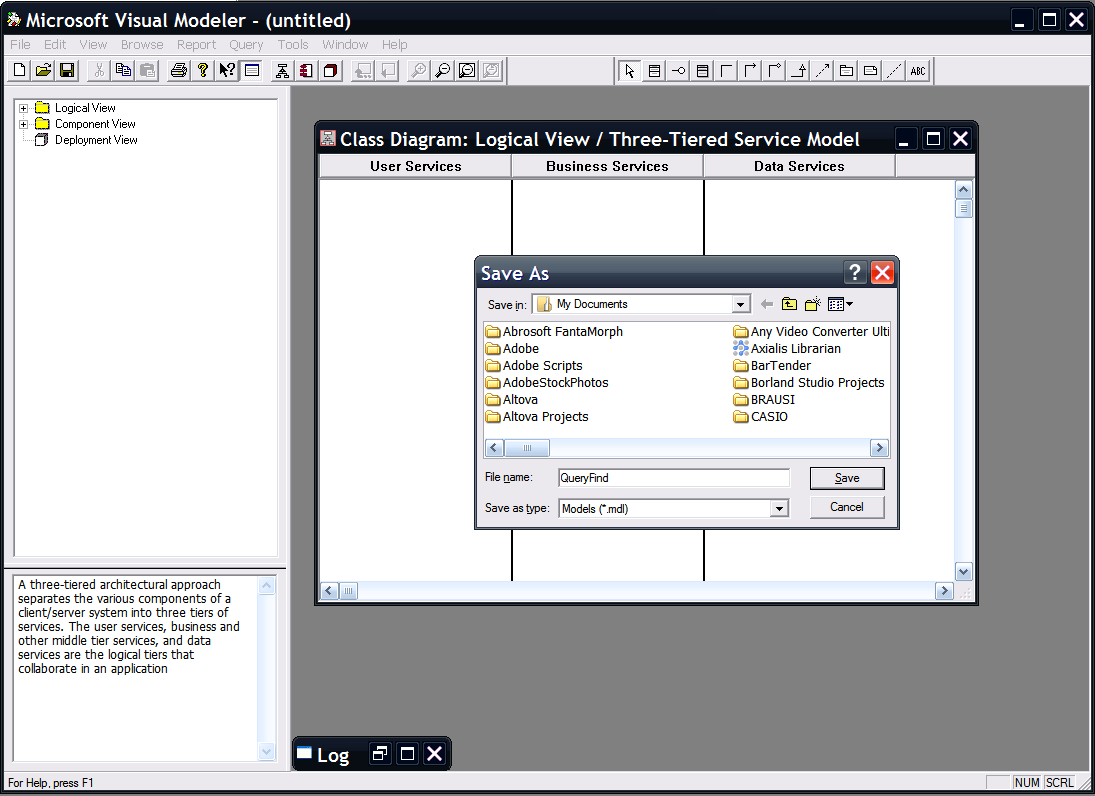Create a new folder in Save As dialog
Screen dimensions: 1095x796
point(812,304)
